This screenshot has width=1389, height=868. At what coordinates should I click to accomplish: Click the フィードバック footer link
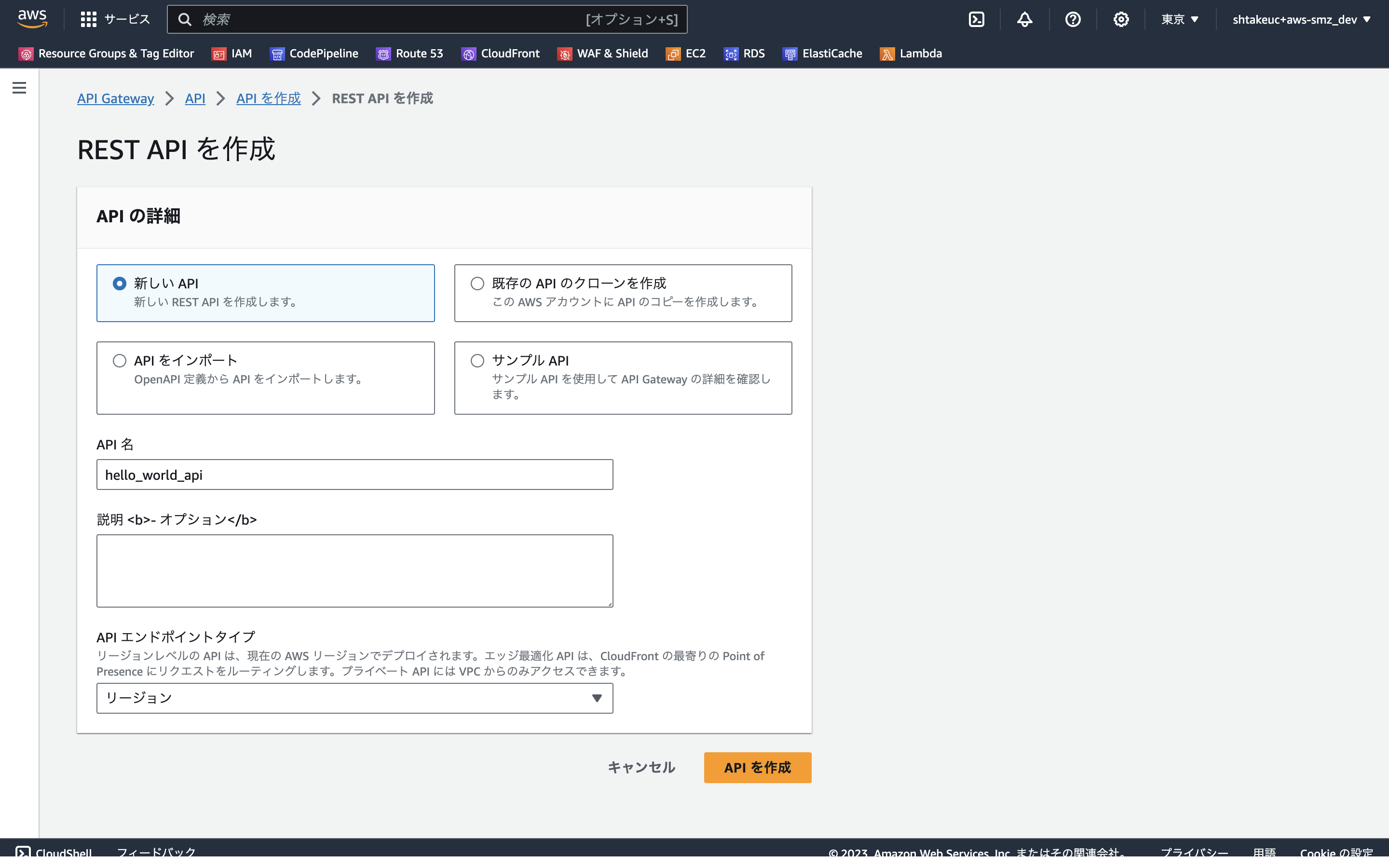tap(156, 853)
